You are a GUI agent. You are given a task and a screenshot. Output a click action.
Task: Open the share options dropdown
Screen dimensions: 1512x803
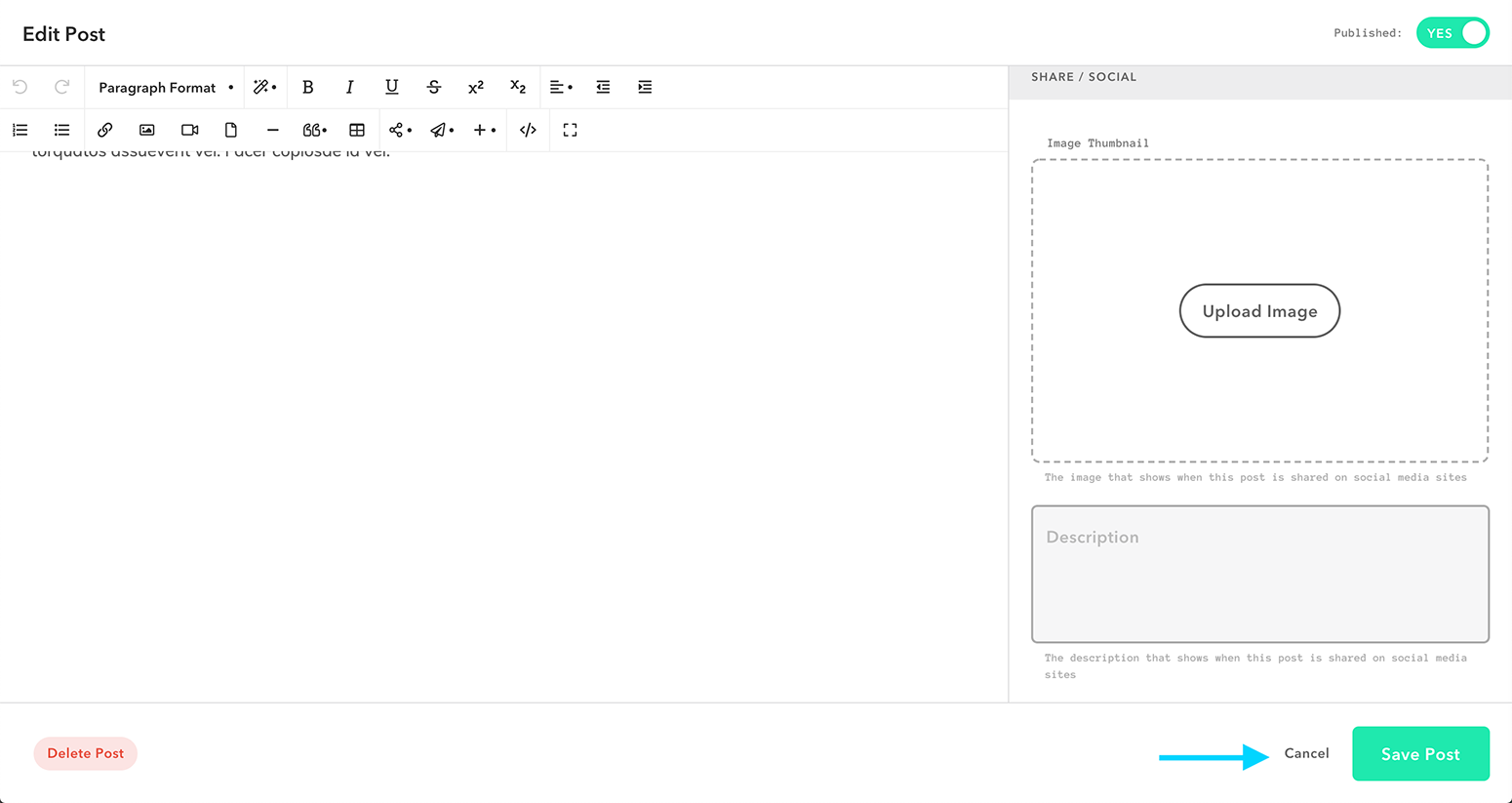tap(400, 130)
